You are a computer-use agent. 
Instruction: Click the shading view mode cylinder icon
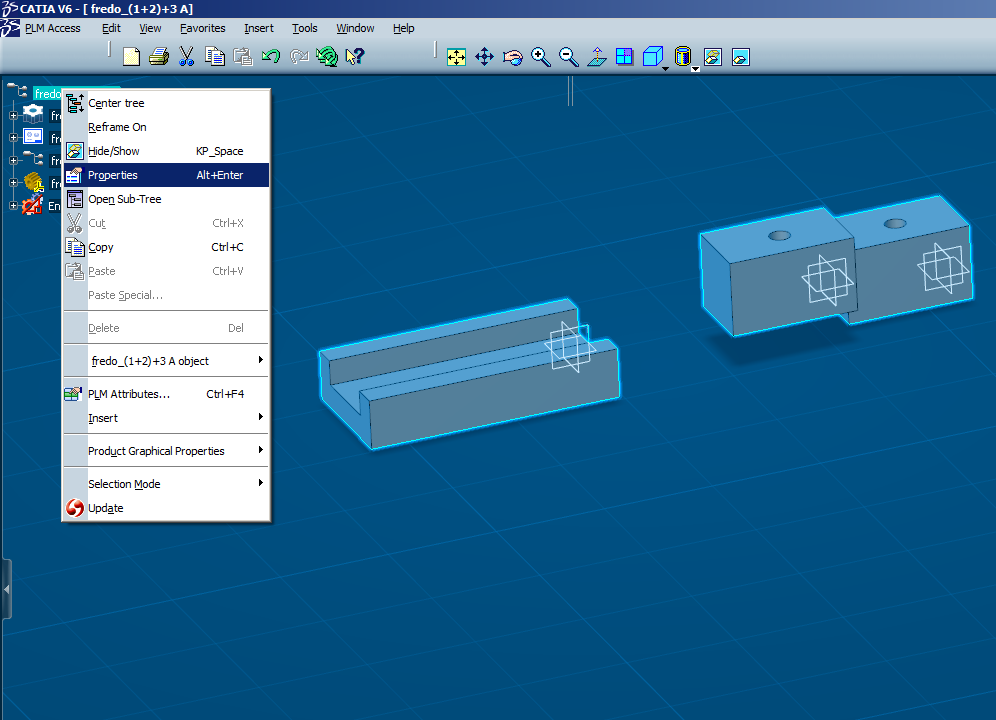[x=683, y=57]
